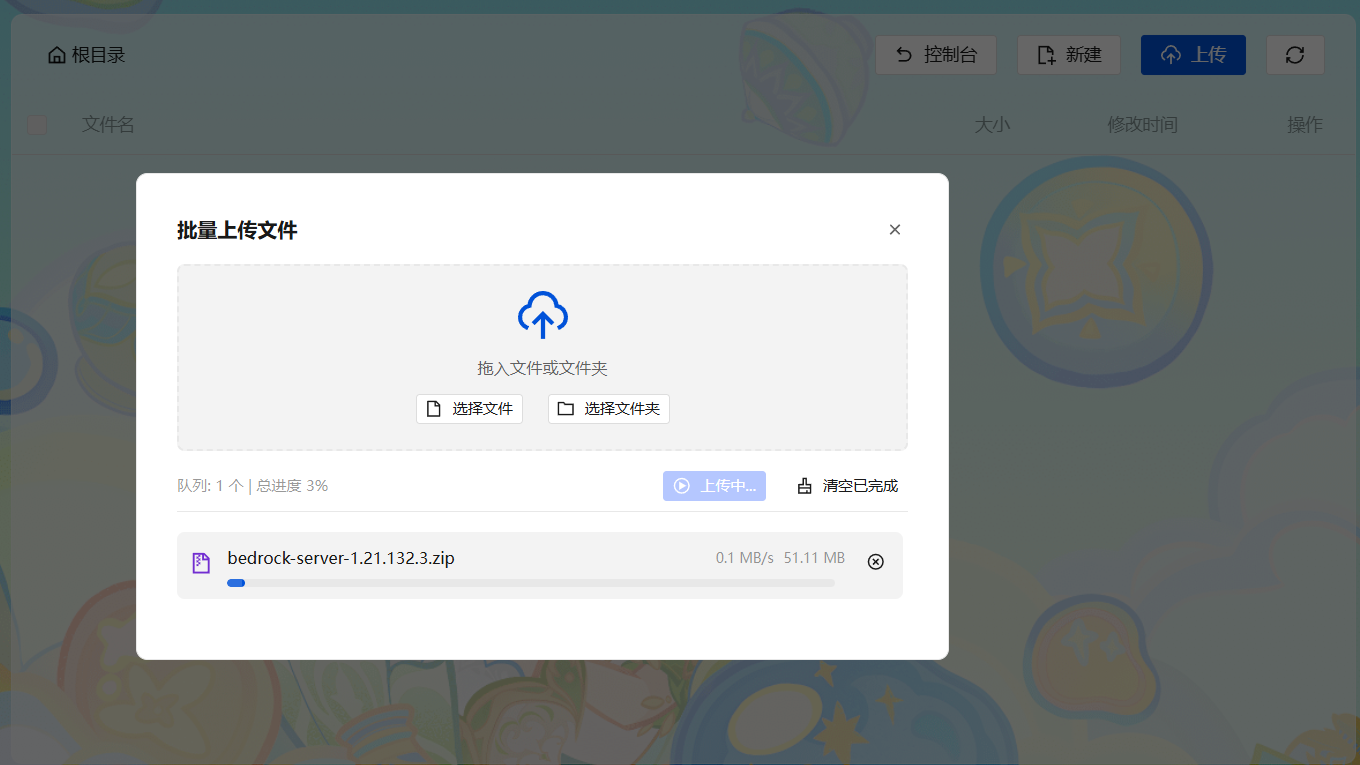Click the 文件名 column header
The height and width of the screenshot is (765, 1360).
point(108,125)
